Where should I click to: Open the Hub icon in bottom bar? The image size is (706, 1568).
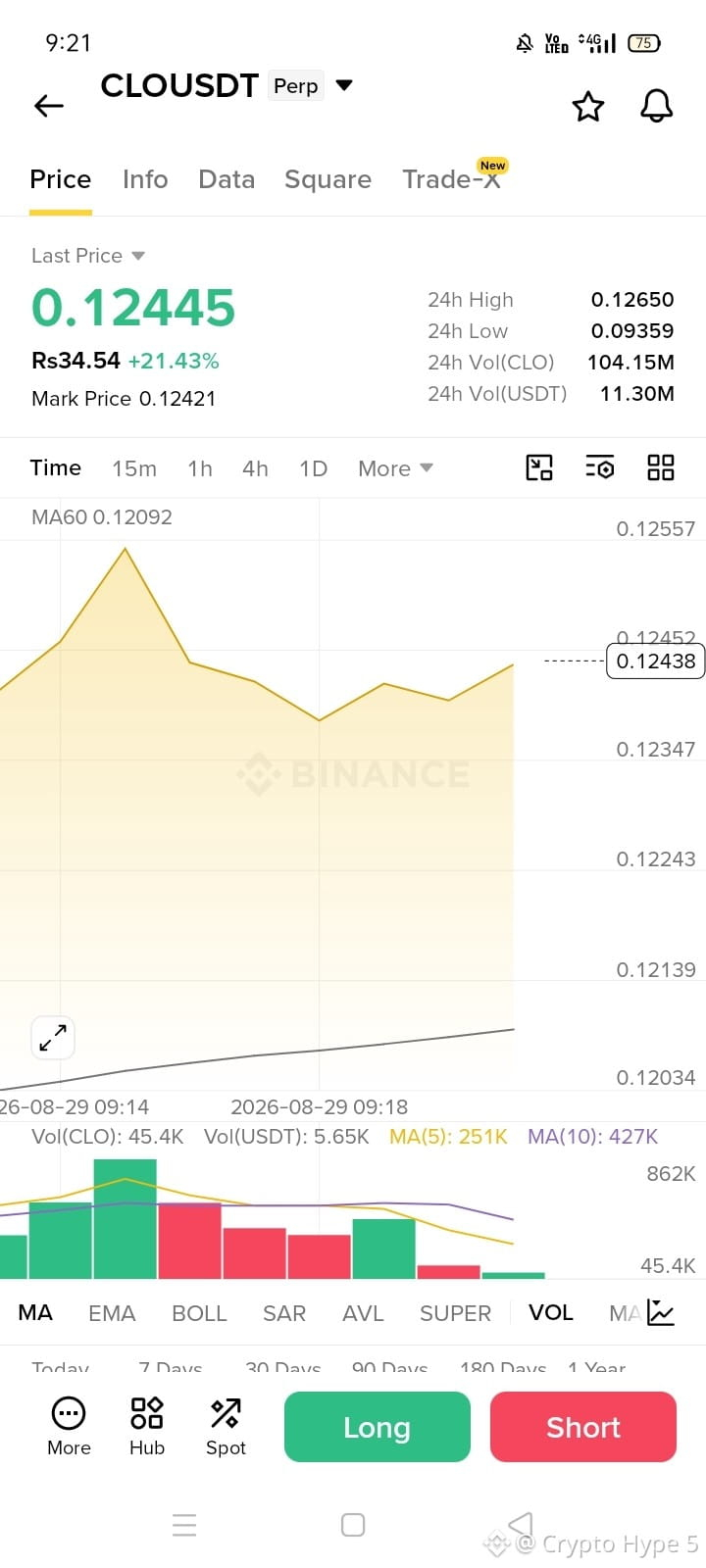point(147,1427)
